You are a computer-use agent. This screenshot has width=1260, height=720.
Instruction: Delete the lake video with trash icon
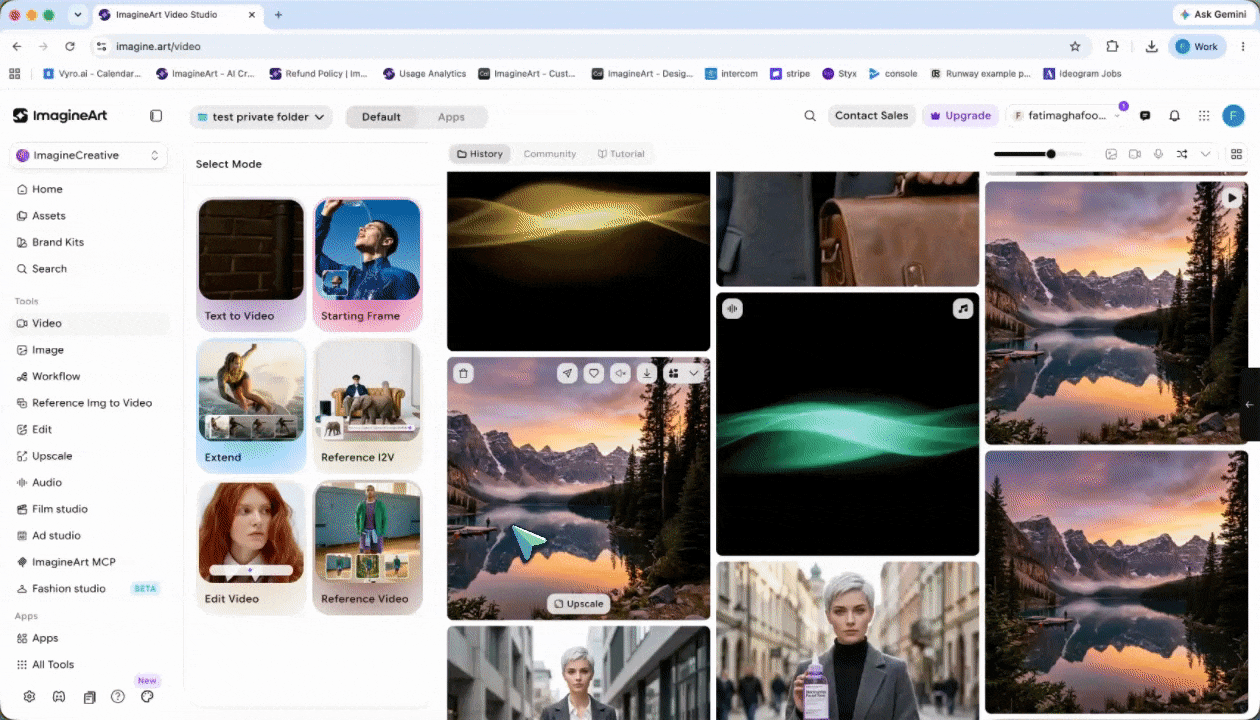tap(463, 373)
